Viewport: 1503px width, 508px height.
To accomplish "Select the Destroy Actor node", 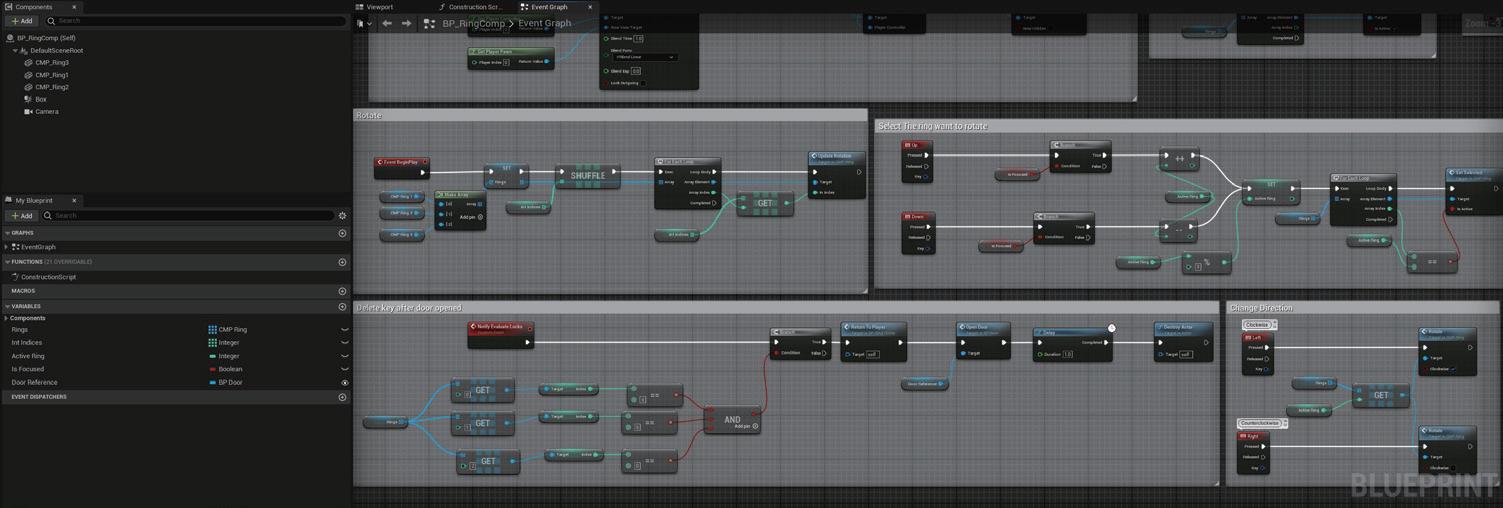I will coord(1183,341).
